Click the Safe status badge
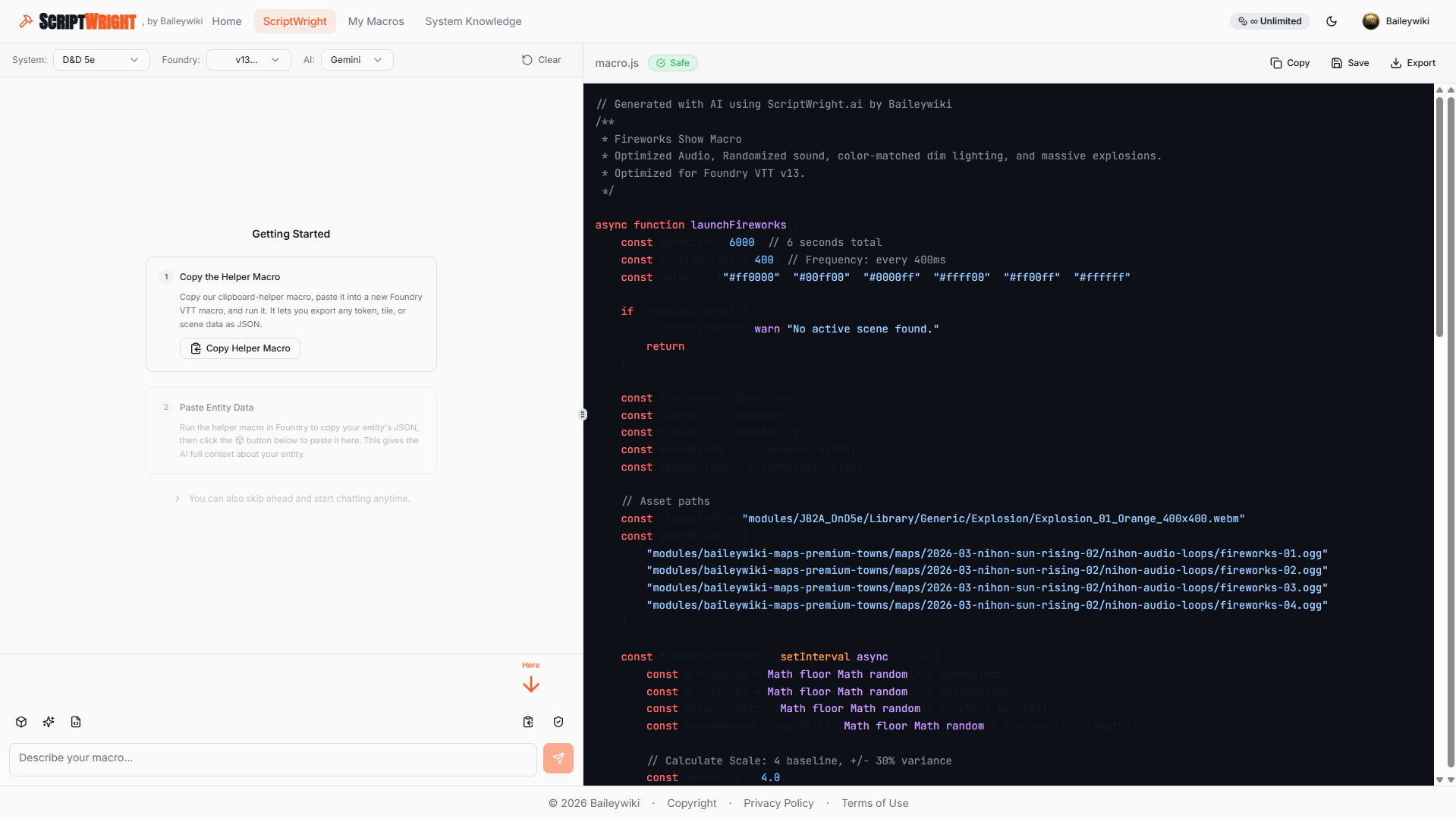 click(x=673, y=63)
